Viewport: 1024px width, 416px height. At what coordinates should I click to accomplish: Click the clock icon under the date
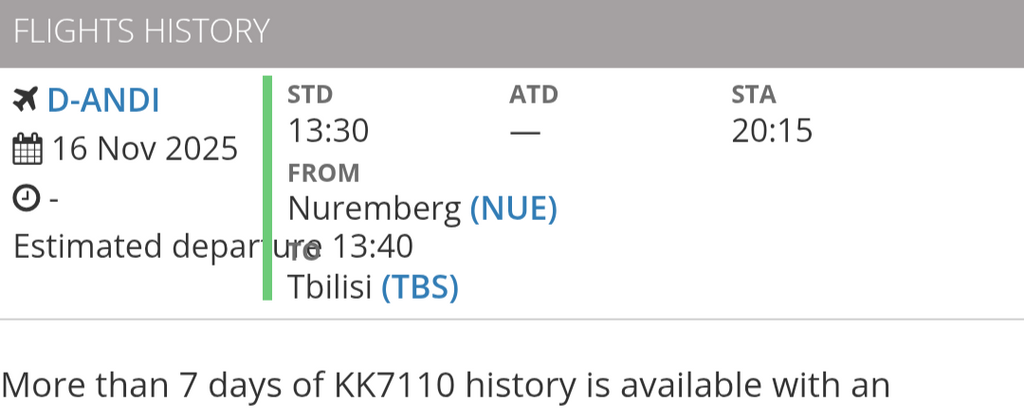[x=26, y=198]
